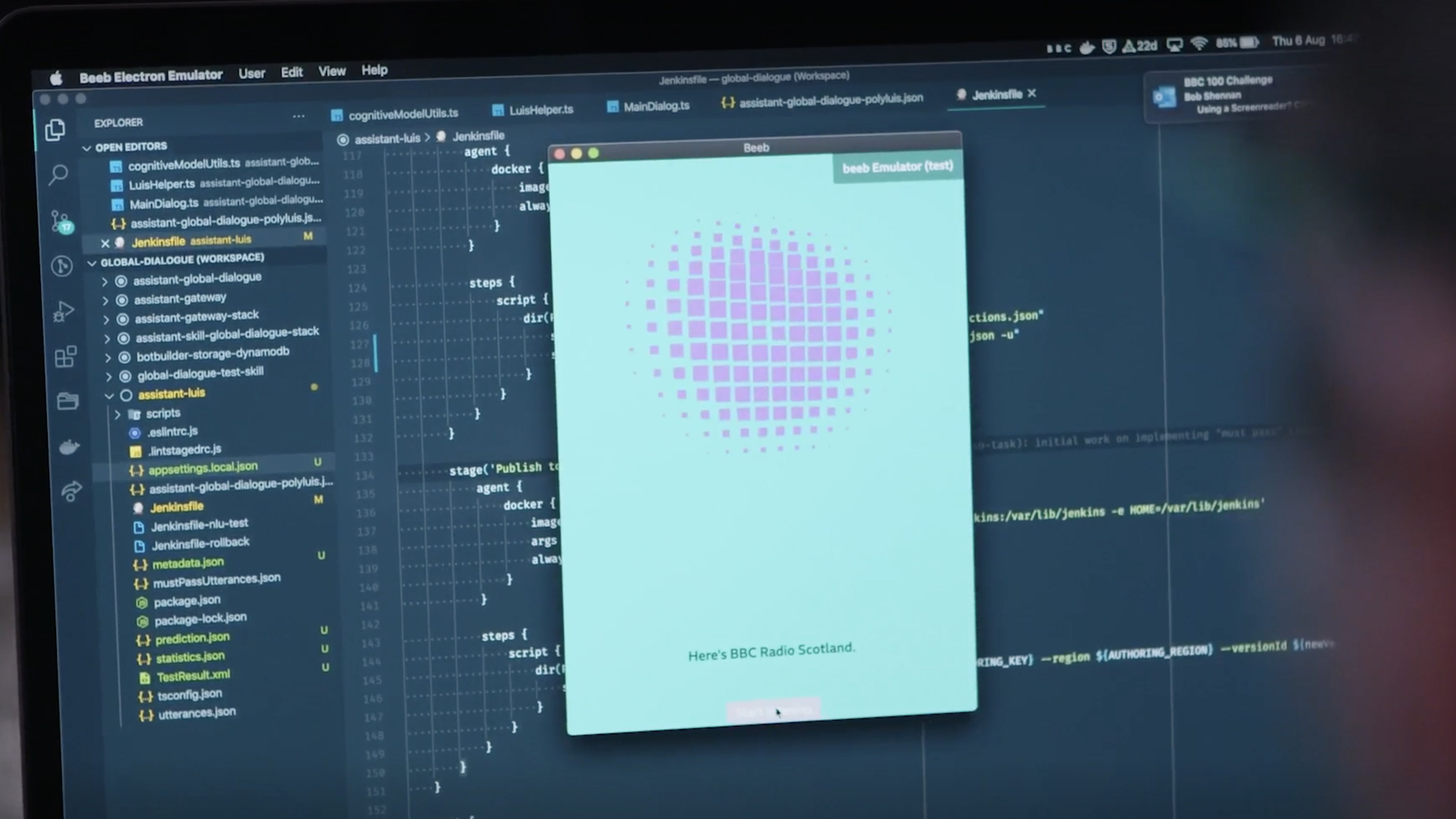Viewport: 1456px width, 819px height.
Task: Open the Explorer view in activity bar
Action: pyautogui.click(x=55, y=130)
